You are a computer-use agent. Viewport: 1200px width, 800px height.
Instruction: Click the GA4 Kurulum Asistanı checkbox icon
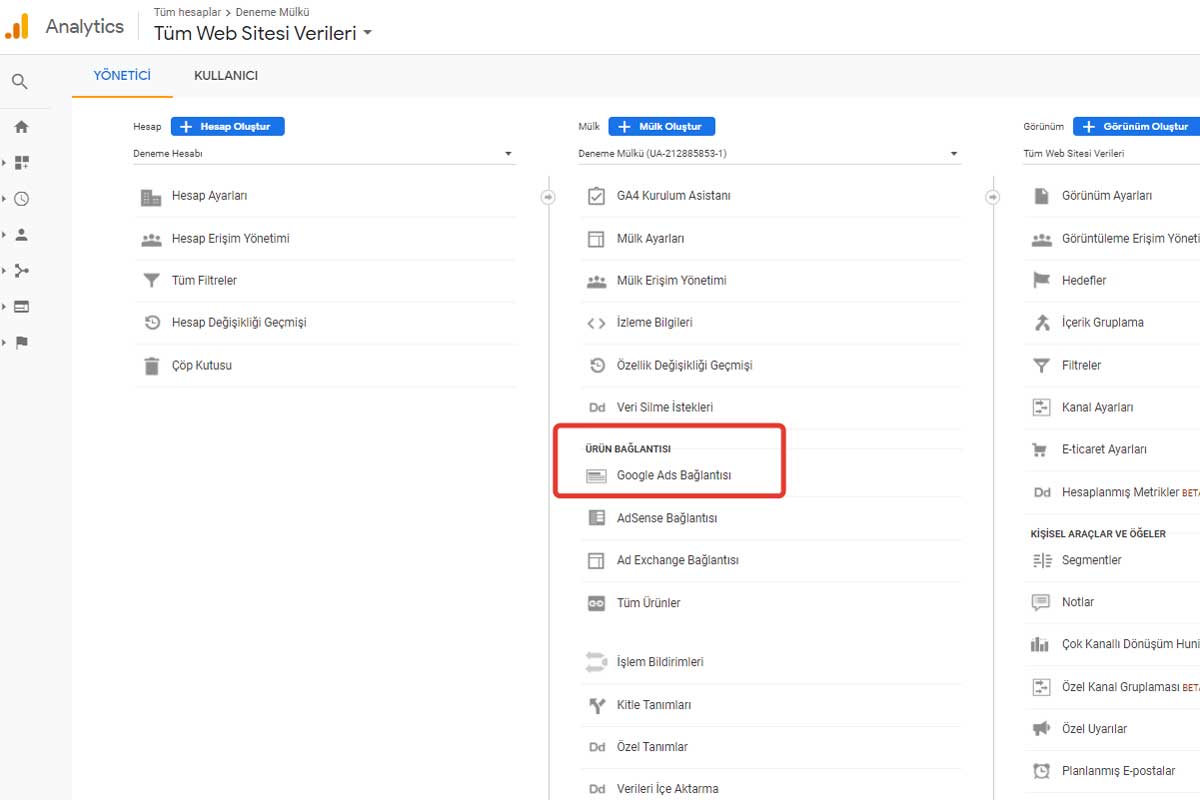(596, 196)
